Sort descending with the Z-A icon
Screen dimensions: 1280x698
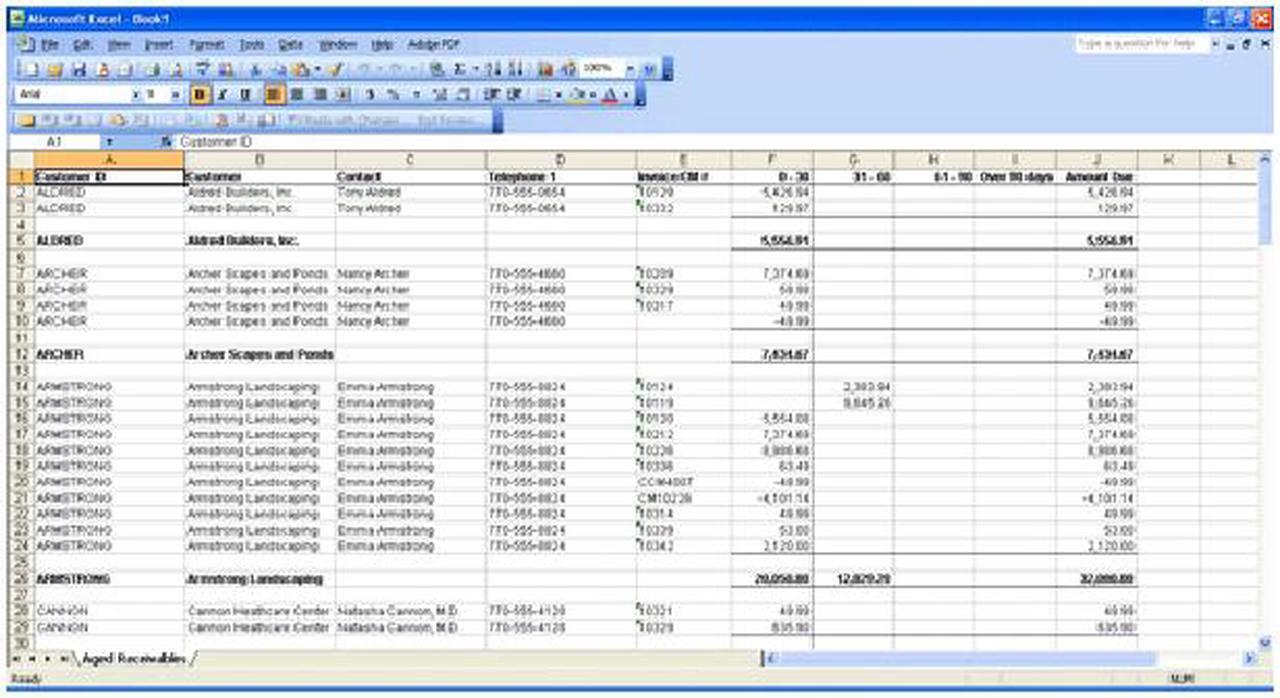pyautogui.click(x=514, y=69)
